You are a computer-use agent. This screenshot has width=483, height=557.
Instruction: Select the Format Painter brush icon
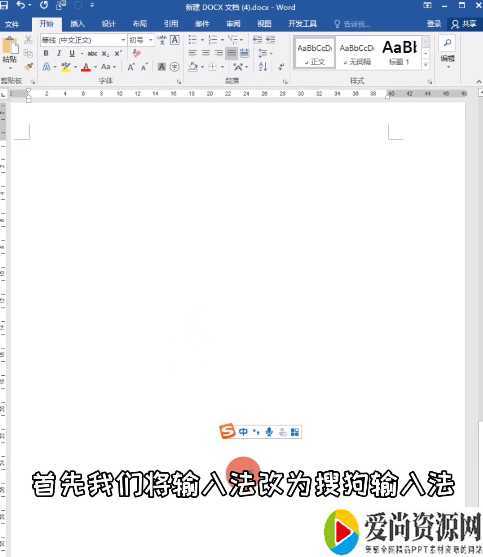tap(28, 66)
